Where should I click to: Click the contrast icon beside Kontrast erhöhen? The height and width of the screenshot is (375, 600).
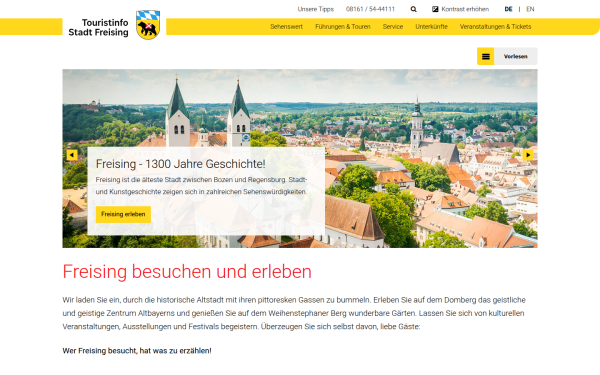(435, 9)
